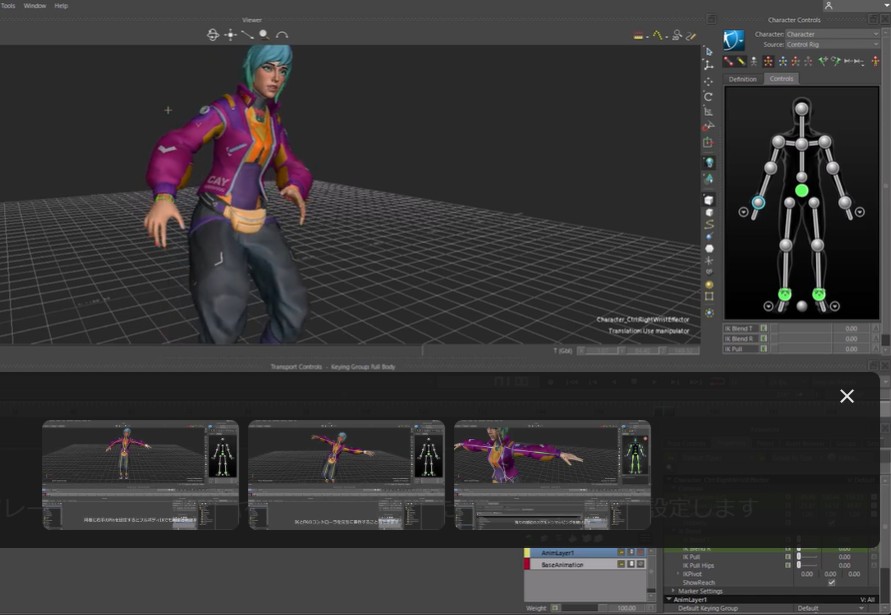Select Full Body keying mode icon
Image resolution: width=891 pixels, height=615 pixels.
pyautogui.click(x=768, y=61)
